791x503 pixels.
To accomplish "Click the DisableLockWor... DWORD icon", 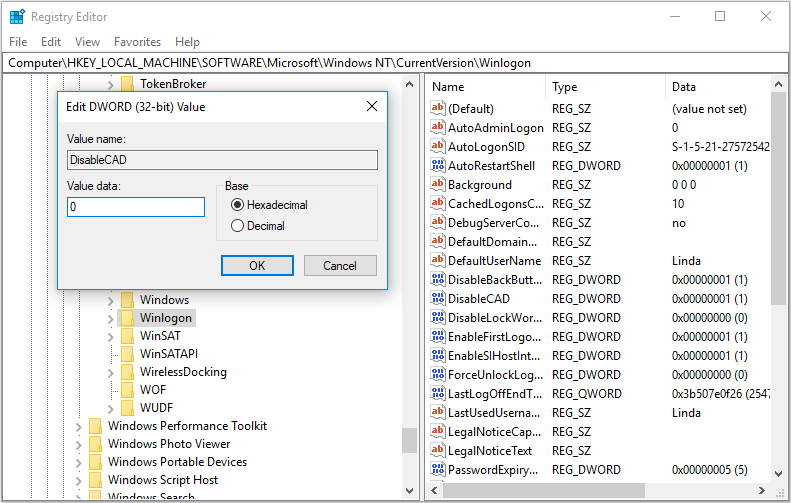I will 437,317.
